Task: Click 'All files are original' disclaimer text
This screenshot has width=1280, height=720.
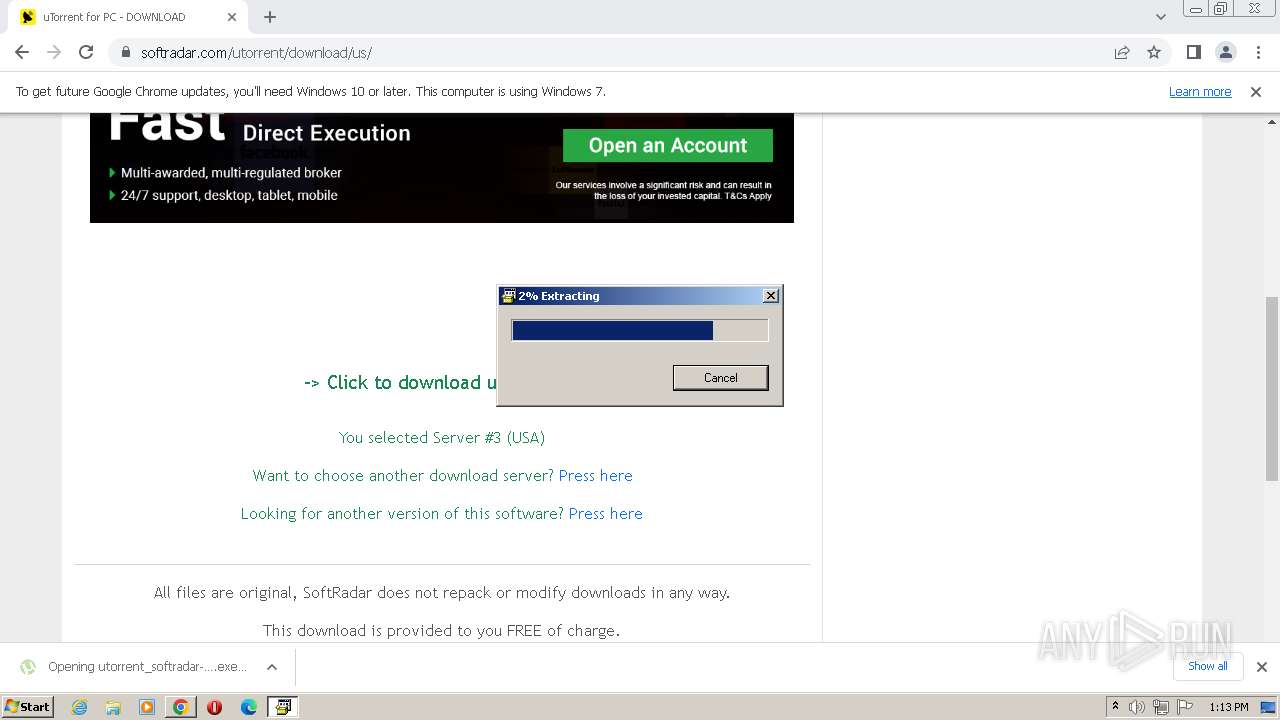Action: [441, 592]
